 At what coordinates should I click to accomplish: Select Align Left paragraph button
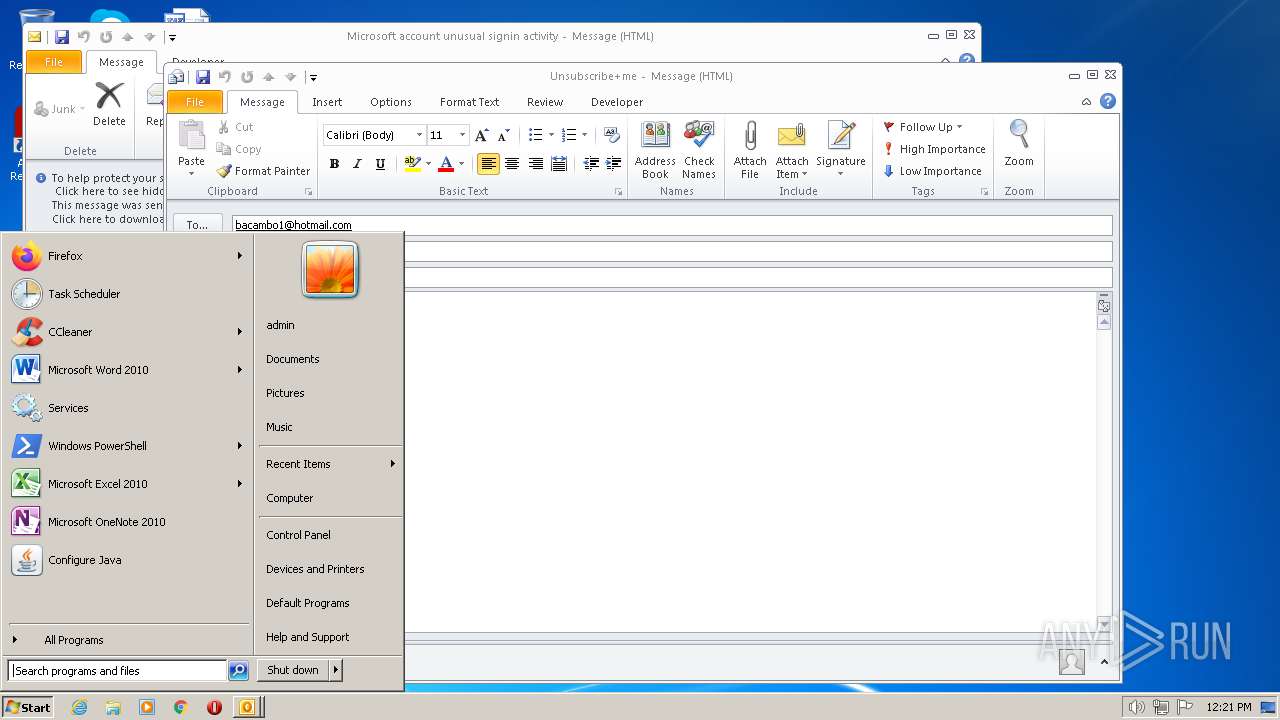point(488,164)
